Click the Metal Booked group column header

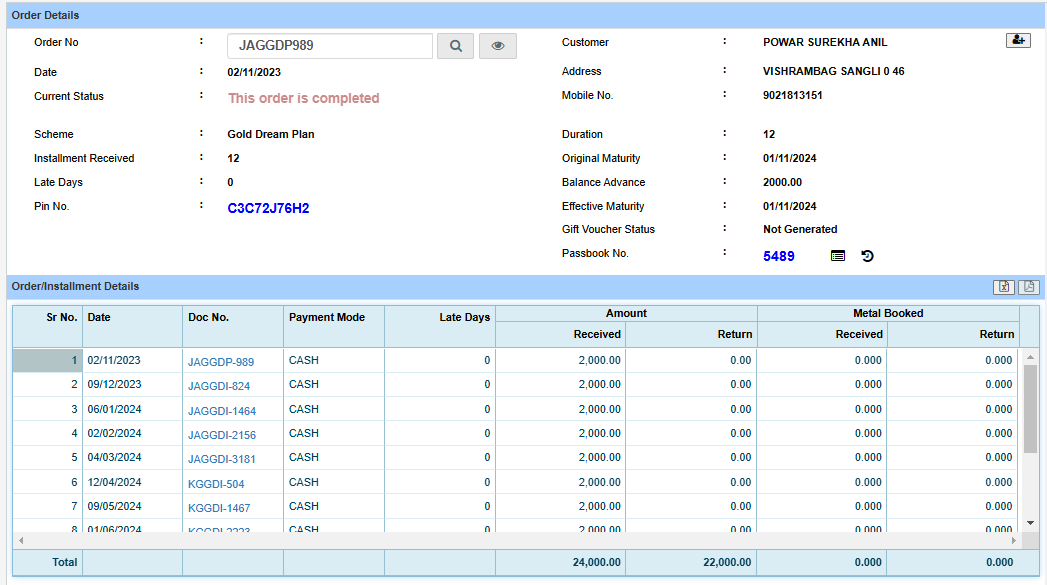(x=888, y=313)
